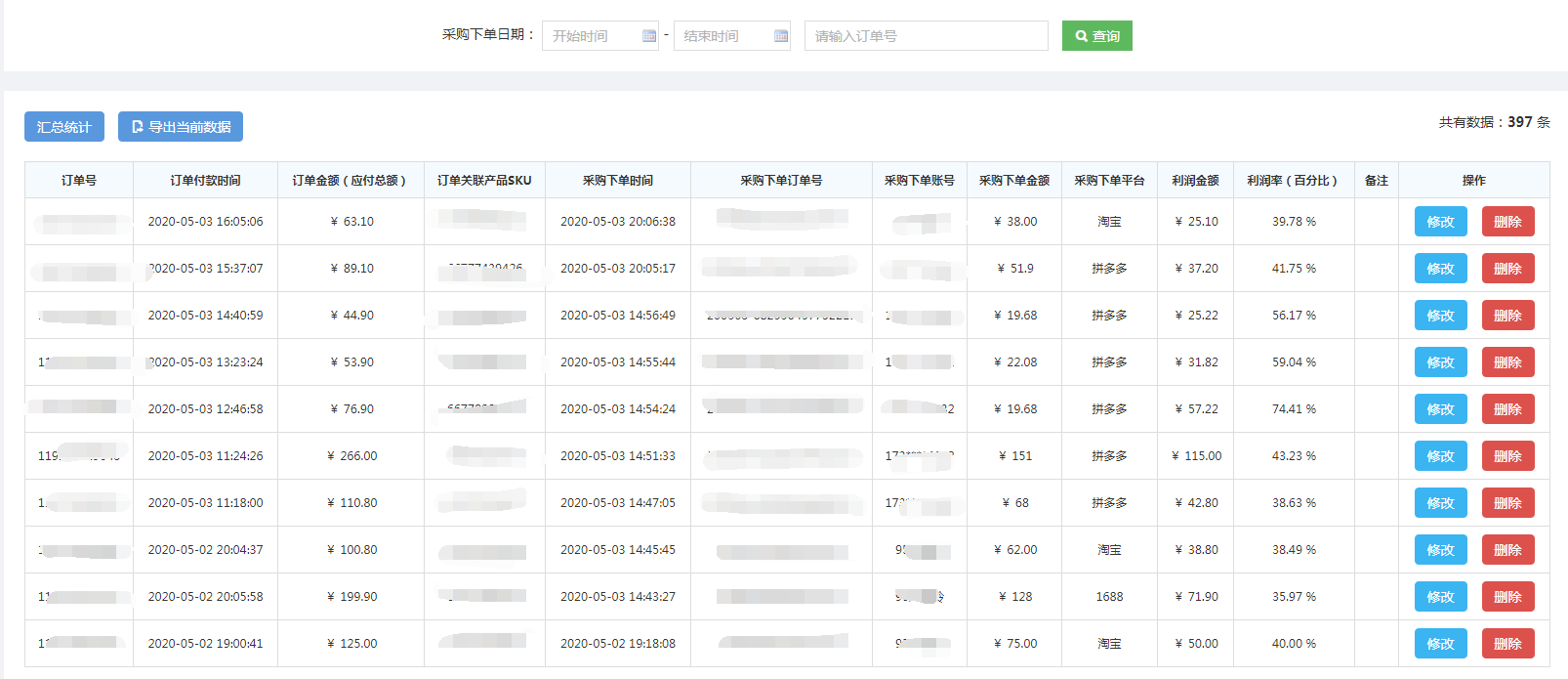This screenshot has height=679, width=1568.
Task: Select the ¥ 38.80 profit amount cell
Action: [x=1196, y=550]
